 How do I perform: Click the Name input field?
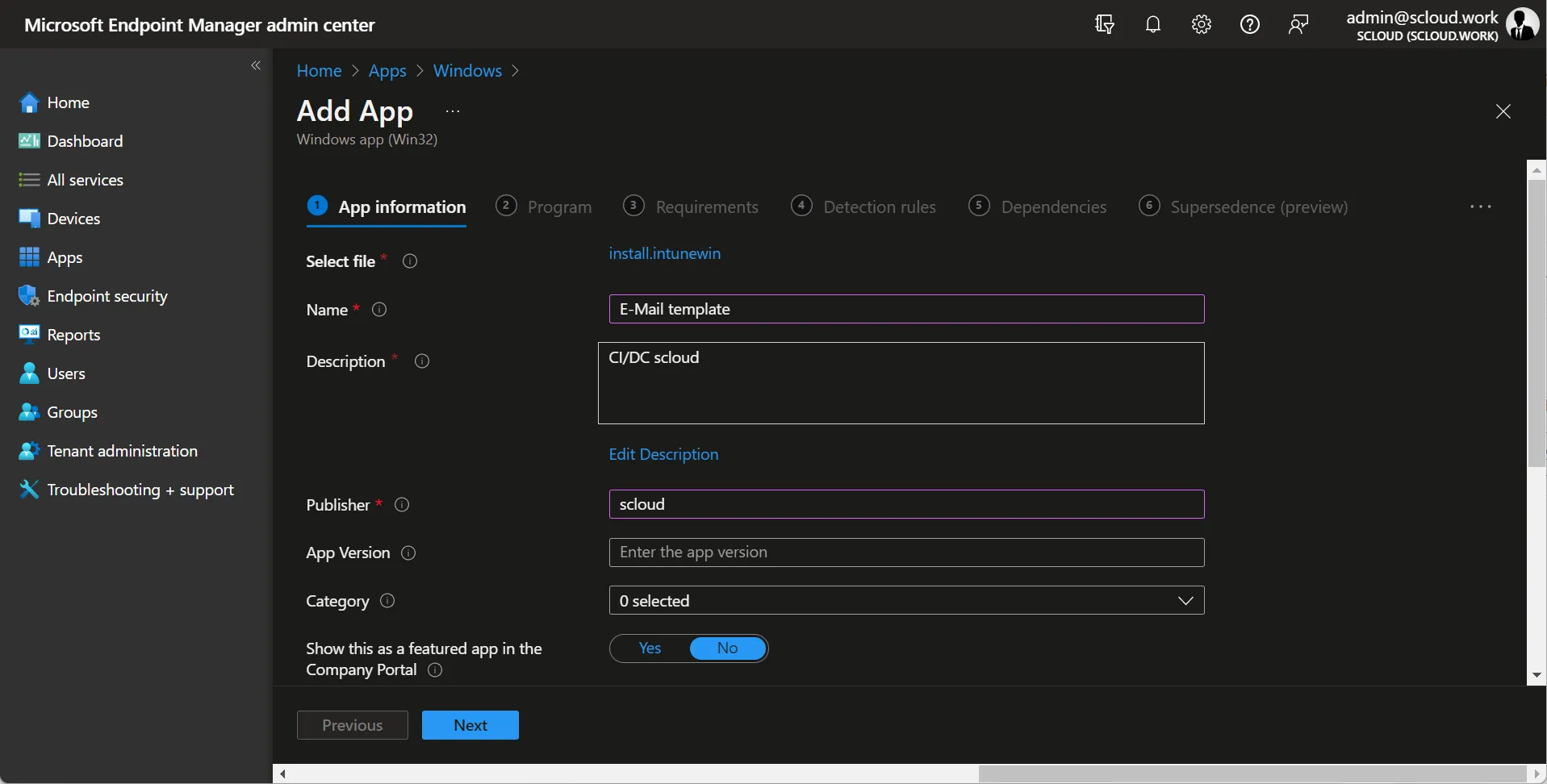pos(906,309)
